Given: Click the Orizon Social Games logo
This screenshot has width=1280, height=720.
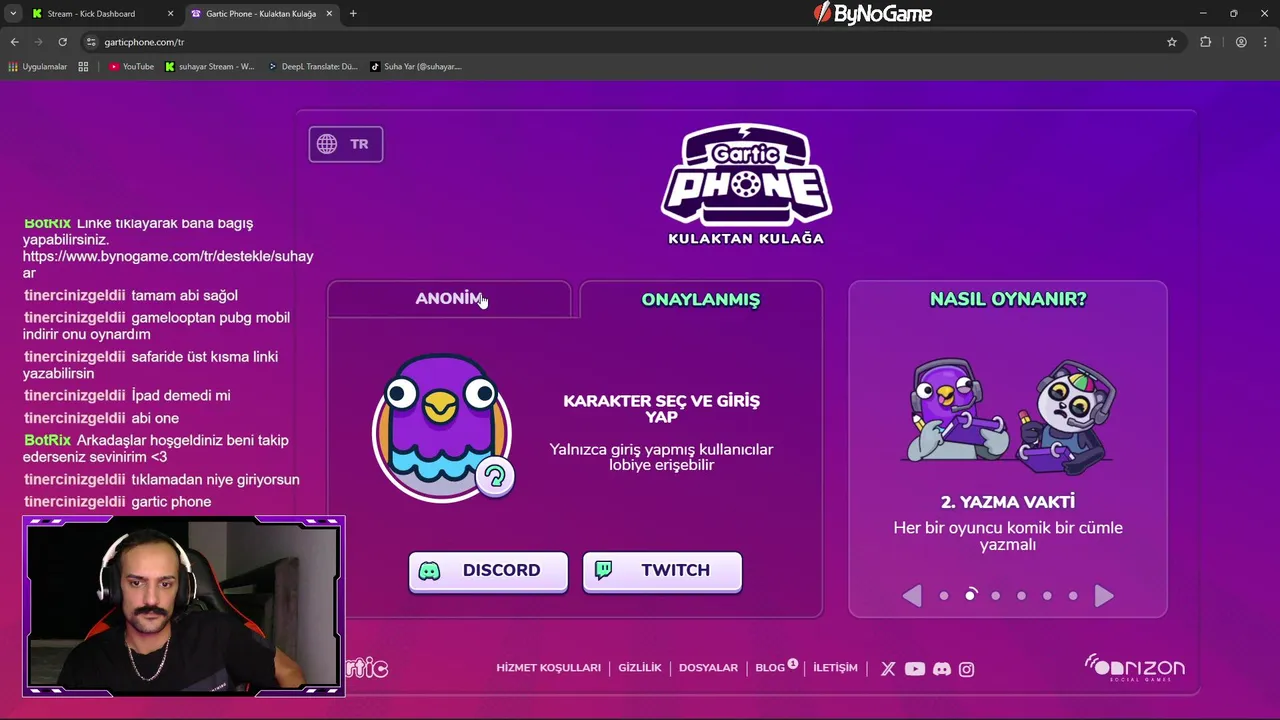Looking at the screenshot, I should pos(1135,668).
